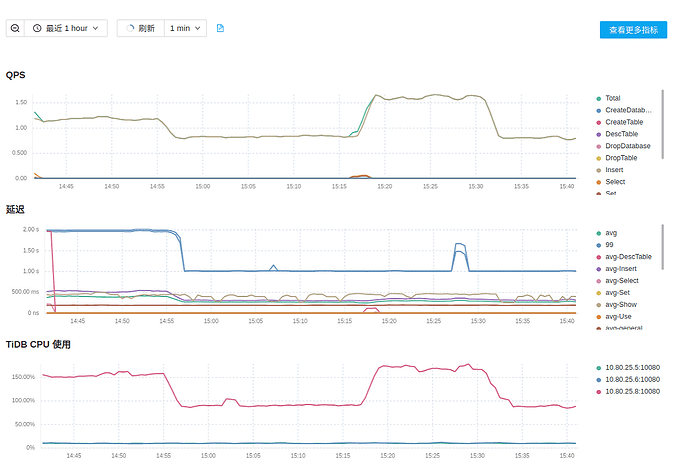Click the 延迟 legend scrollbar
The width and height of the screenshot is (690, 465).
click(663, 247)
